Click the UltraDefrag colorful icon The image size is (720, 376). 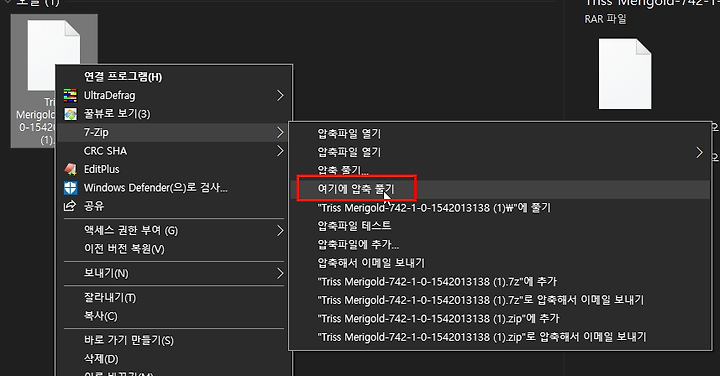tap(70, 95)
